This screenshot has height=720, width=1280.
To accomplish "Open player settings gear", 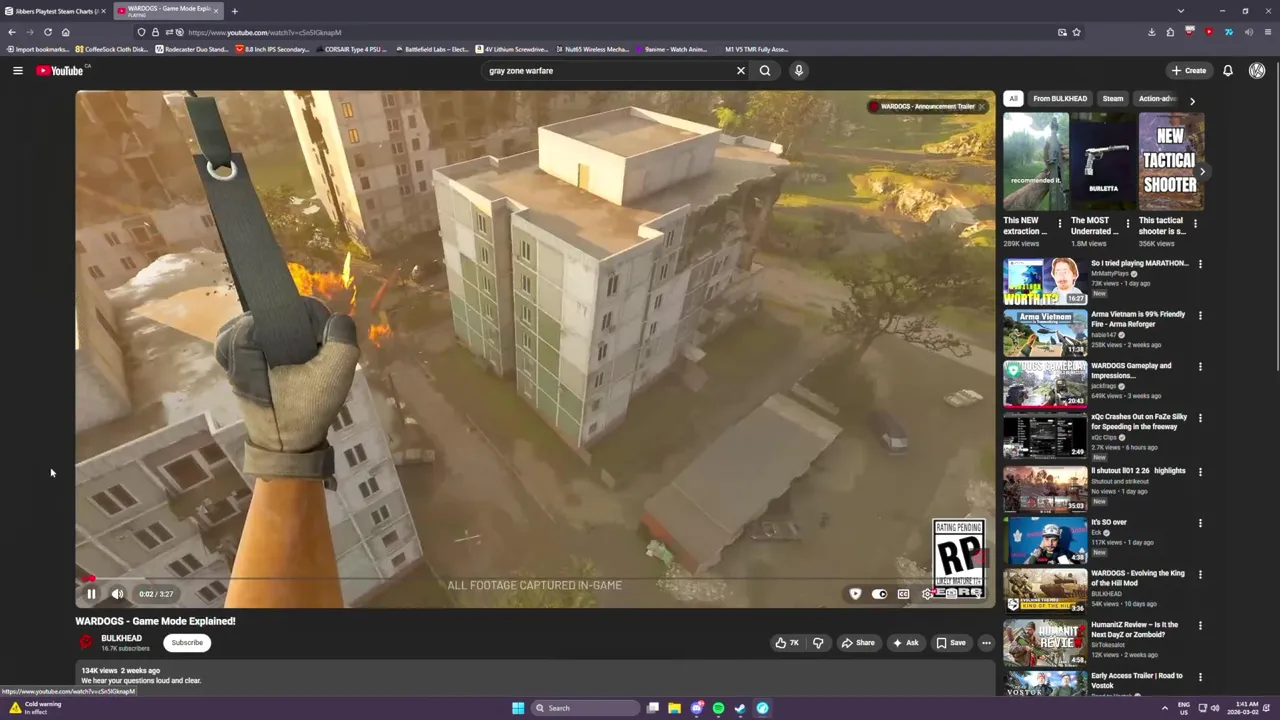I will tap(927, 594).
